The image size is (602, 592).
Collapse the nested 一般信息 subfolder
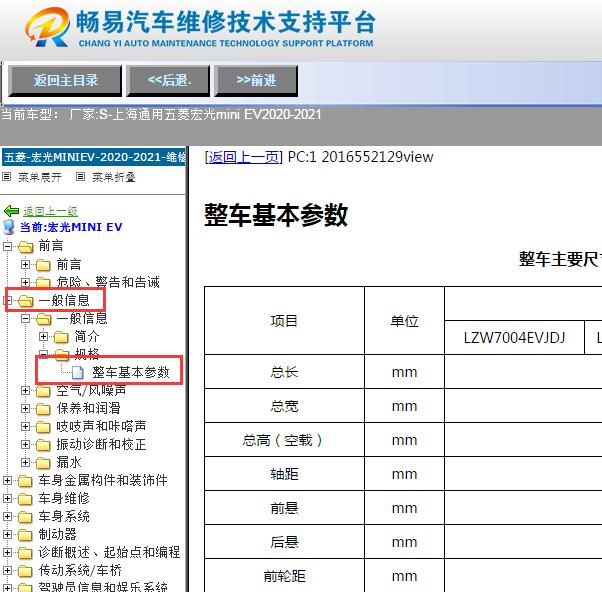(25, 318)
